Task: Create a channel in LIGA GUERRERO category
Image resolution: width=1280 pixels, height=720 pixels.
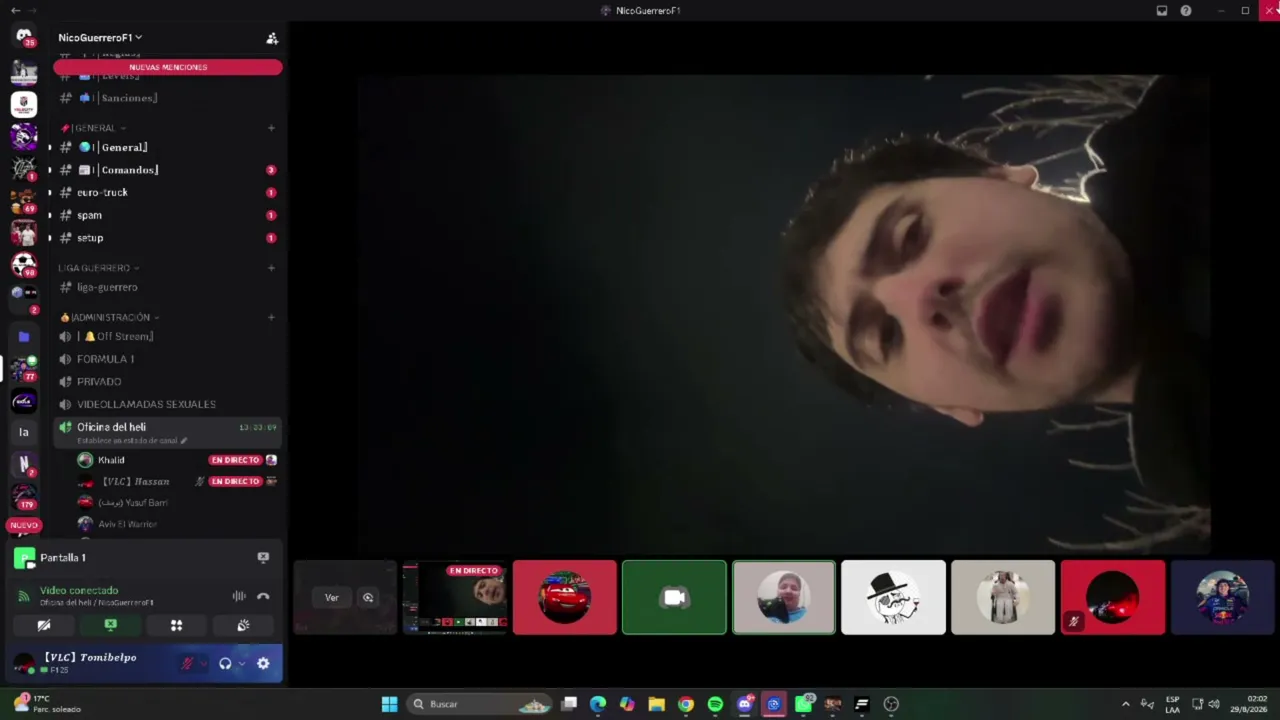Action: tap(271, 268)
